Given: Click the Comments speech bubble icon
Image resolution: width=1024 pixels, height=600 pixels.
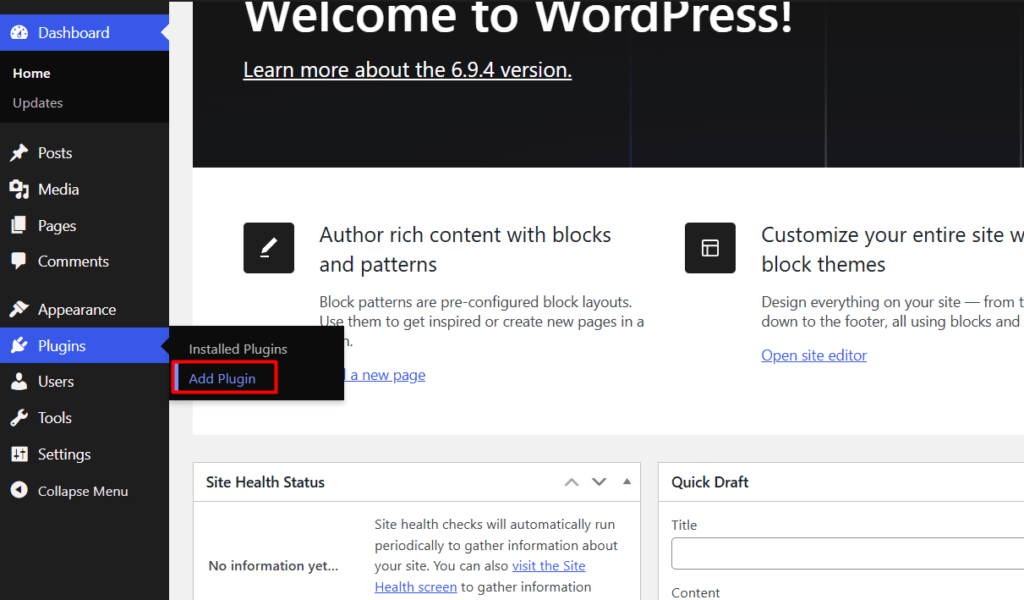Looking at the screenshot, I should (19, 261).
